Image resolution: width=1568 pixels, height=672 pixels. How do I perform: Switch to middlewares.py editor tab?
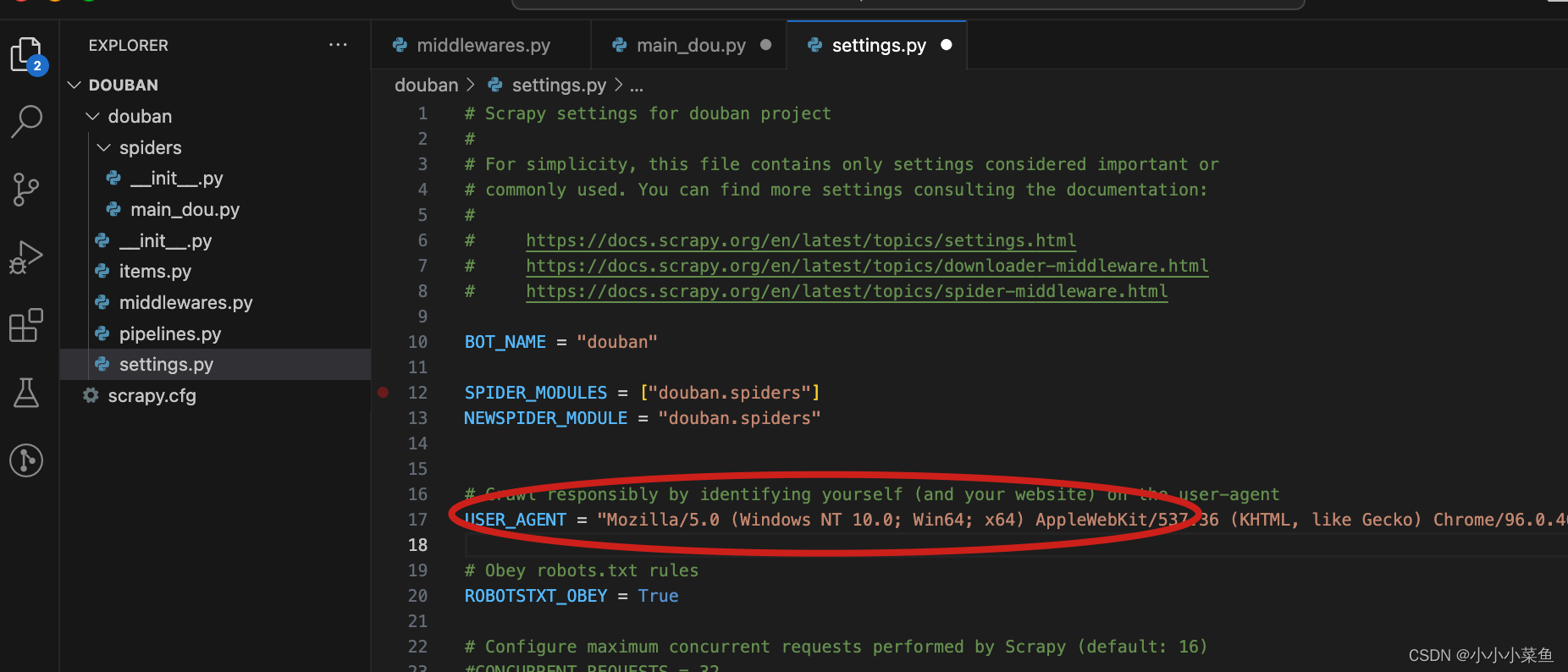tap(481, 45)
